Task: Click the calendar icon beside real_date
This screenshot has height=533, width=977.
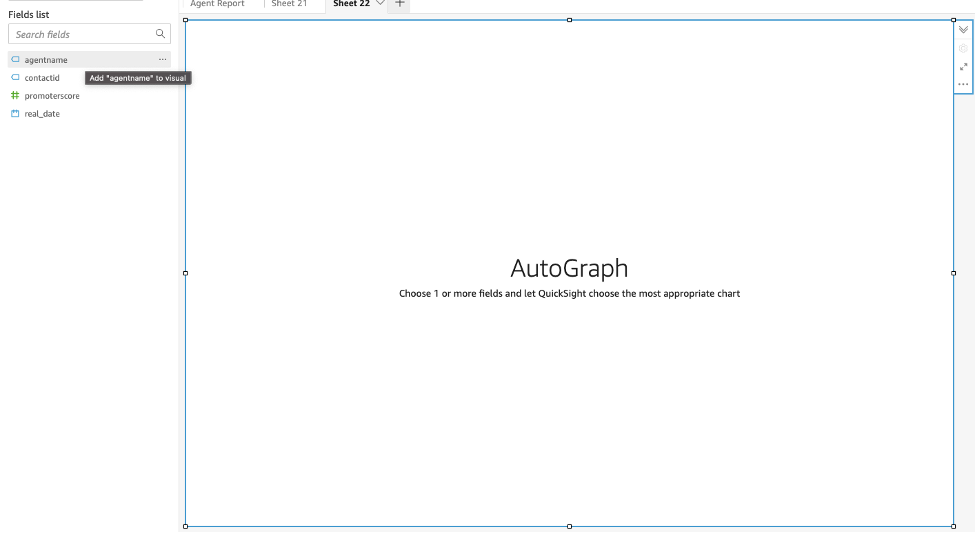Action: [15, 113]
